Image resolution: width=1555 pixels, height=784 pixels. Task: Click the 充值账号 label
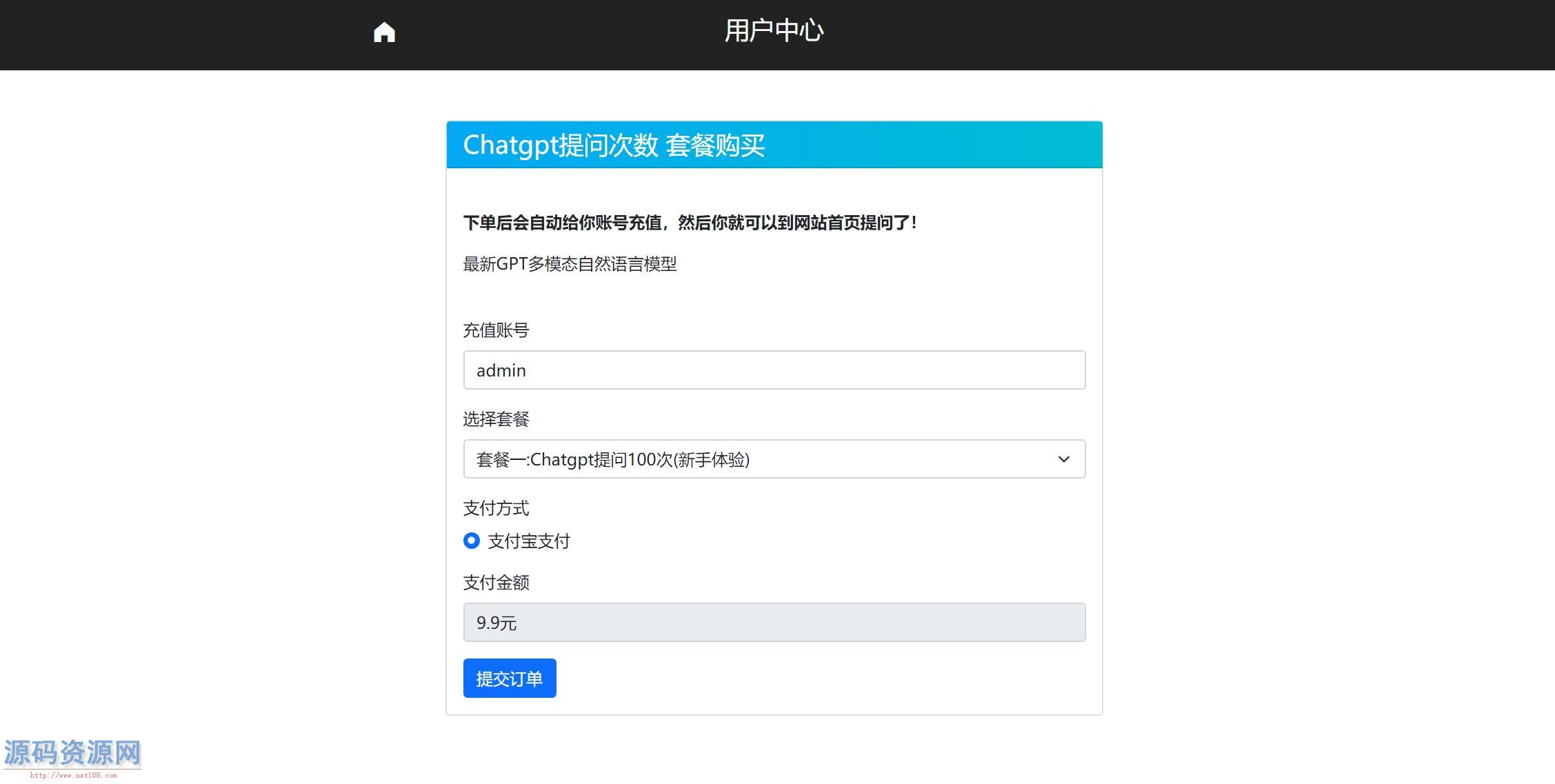496,330
